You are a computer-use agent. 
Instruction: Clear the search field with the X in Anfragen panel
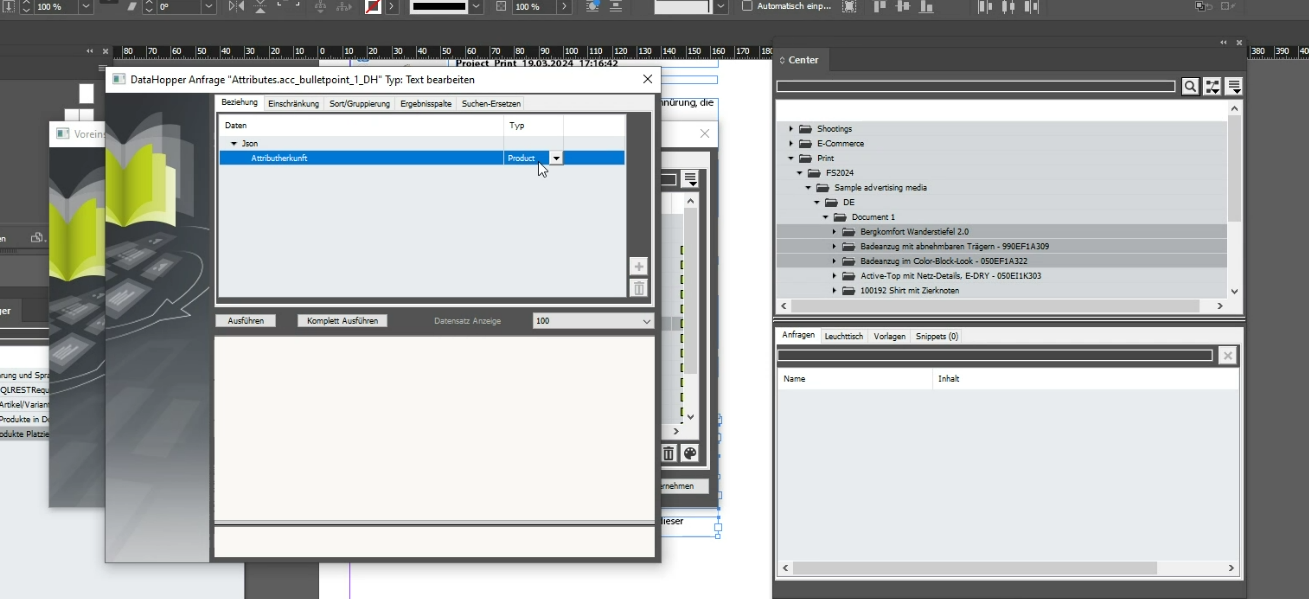coord(1227,355)
